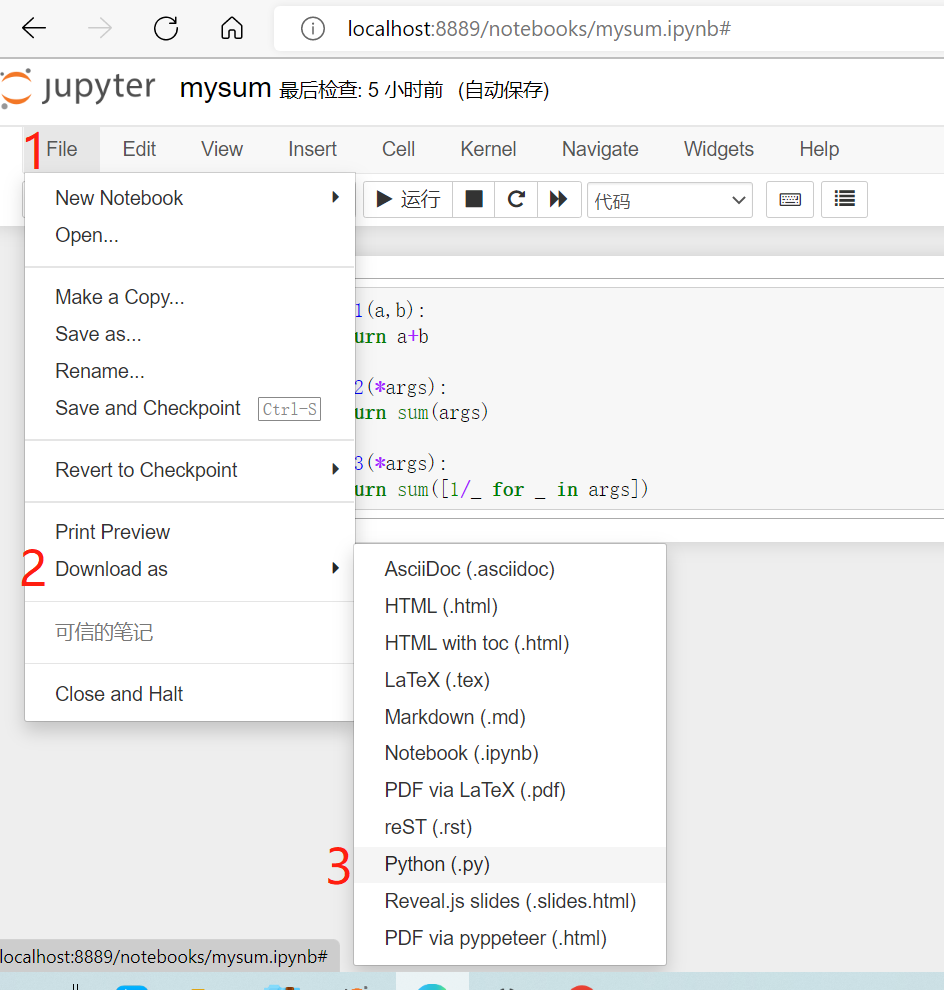Restart and run all with fast-forward icon

559,200
